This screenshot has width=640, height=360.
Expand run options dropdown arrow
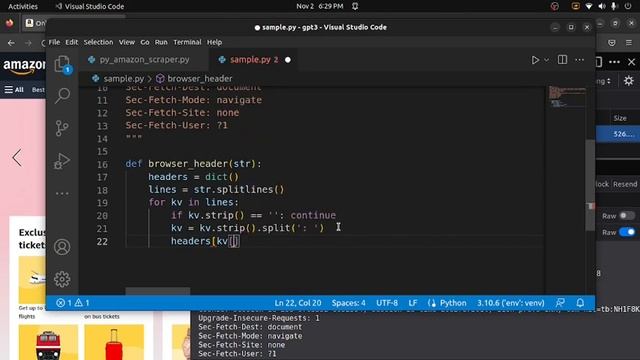click(547, 60)
